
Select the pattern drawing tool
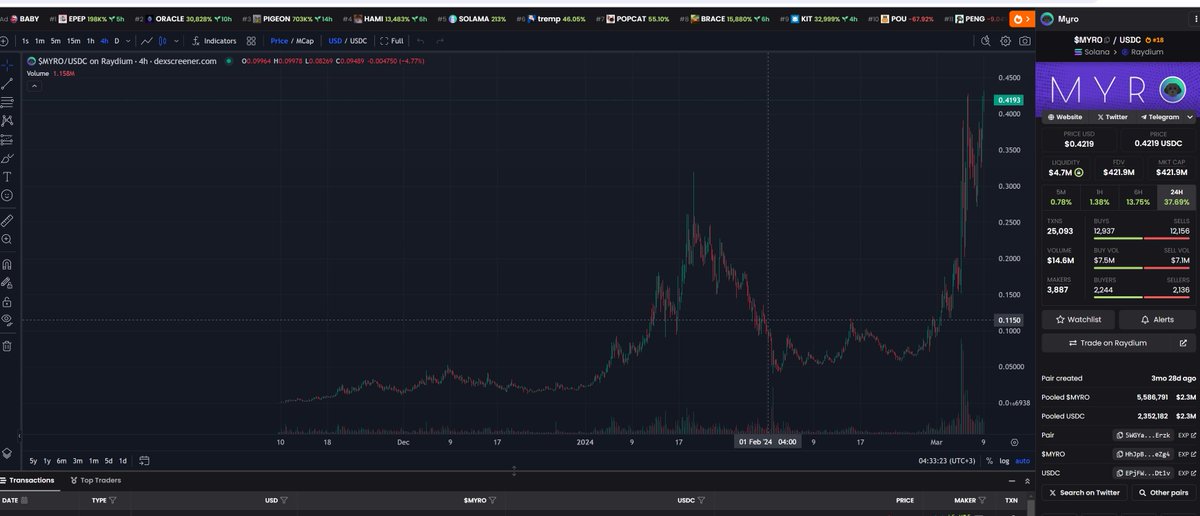click(7, 120)
